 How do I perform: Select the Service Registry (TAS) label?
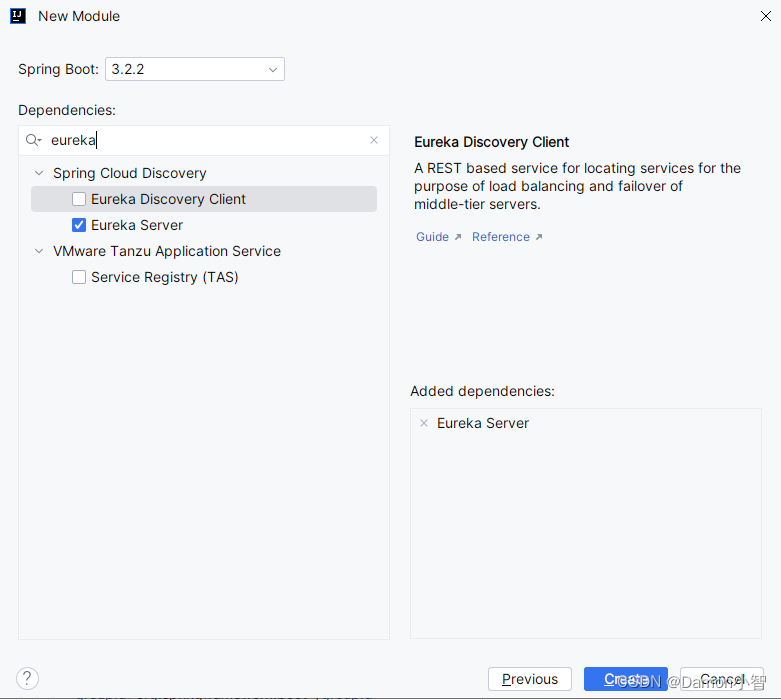(165, 277)
